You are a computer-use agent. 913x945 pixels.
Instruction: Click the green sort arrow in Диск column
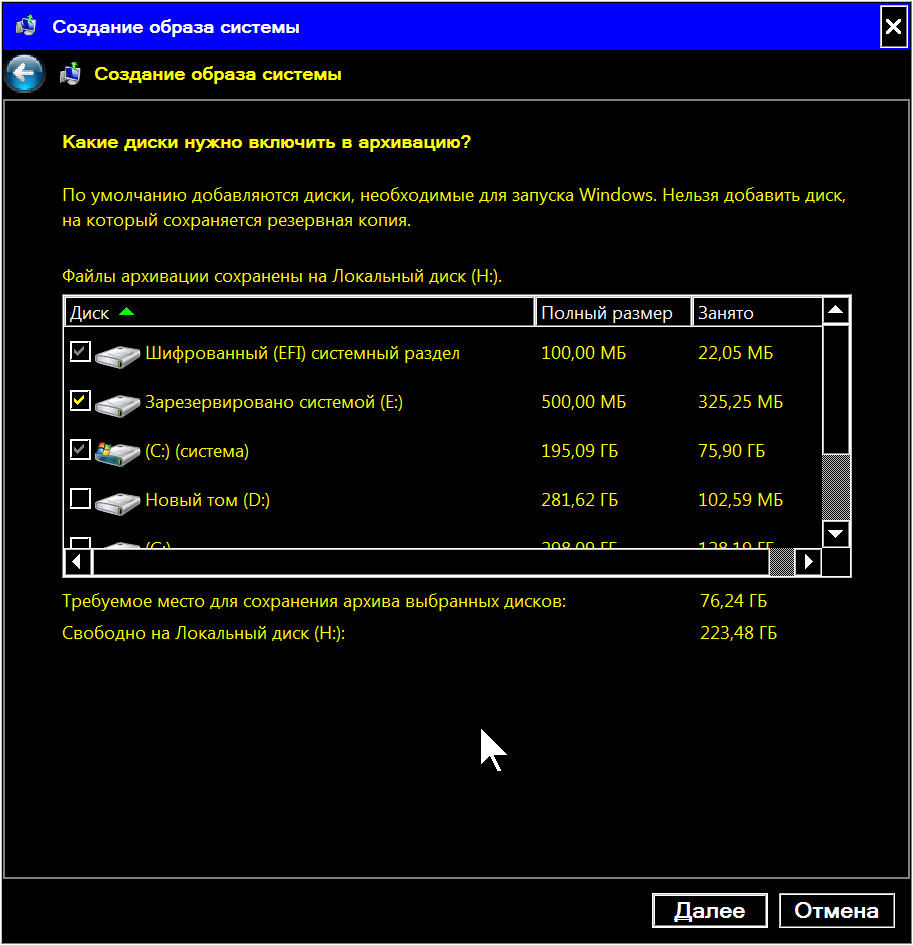[126, 312]
